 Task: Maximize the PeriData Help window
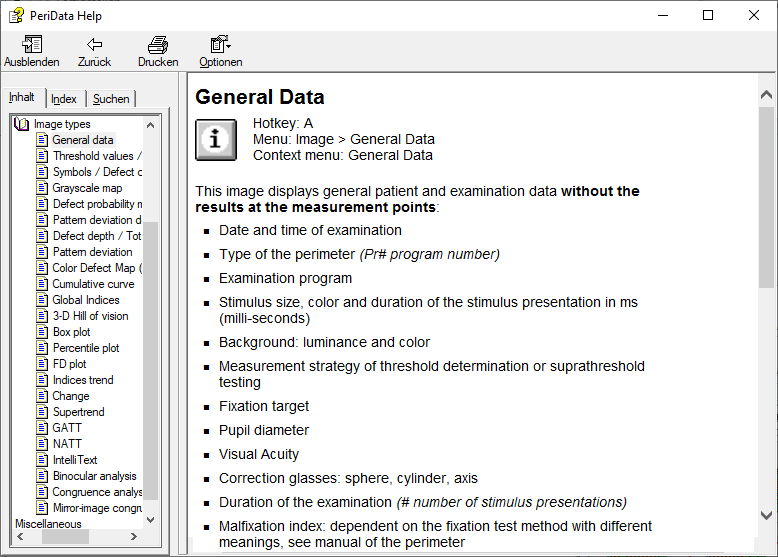pyautogui.click(x=708, y=15)
